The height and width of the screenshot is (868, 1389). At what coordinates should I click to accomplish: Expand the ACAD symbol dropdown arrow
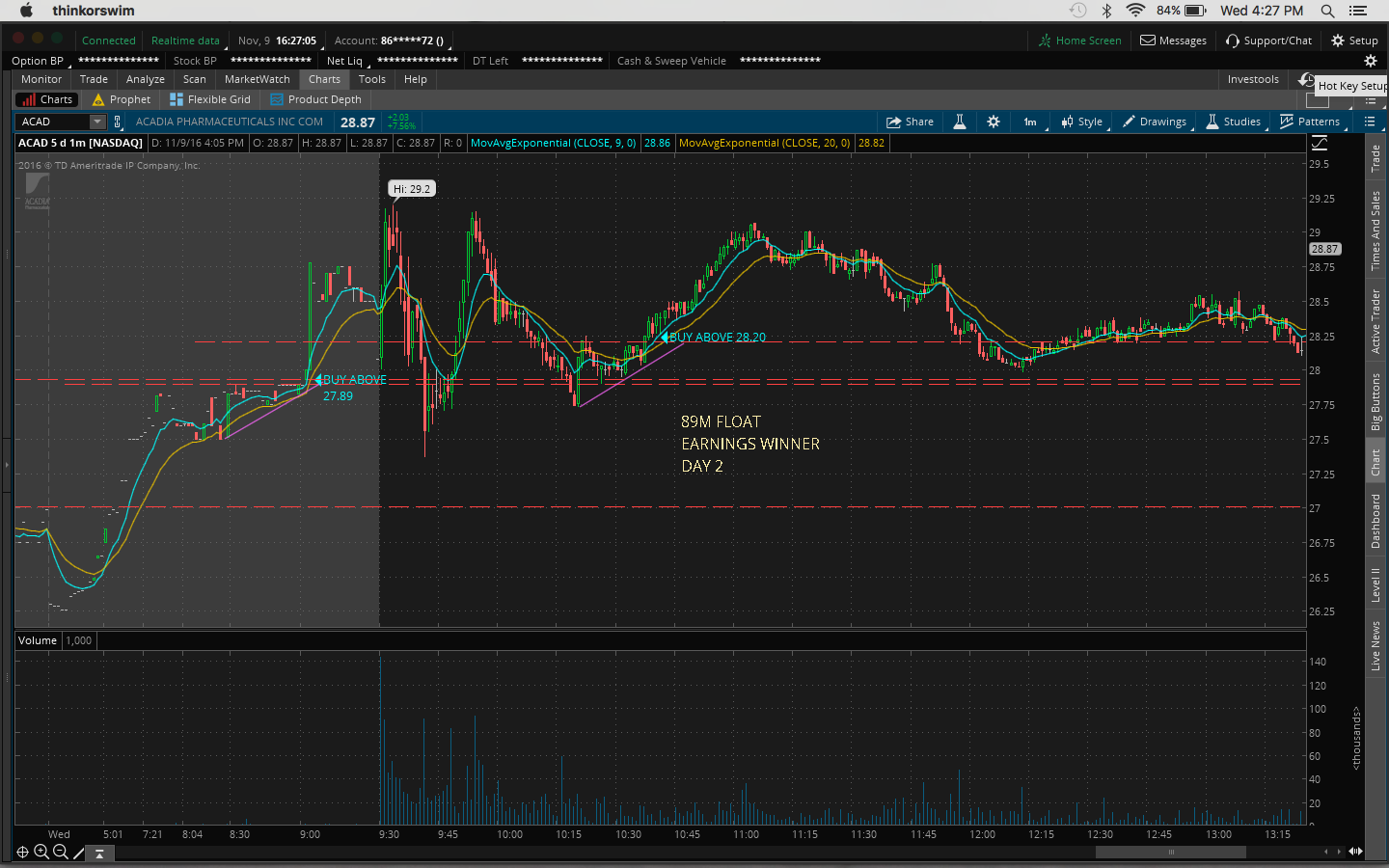96,122
